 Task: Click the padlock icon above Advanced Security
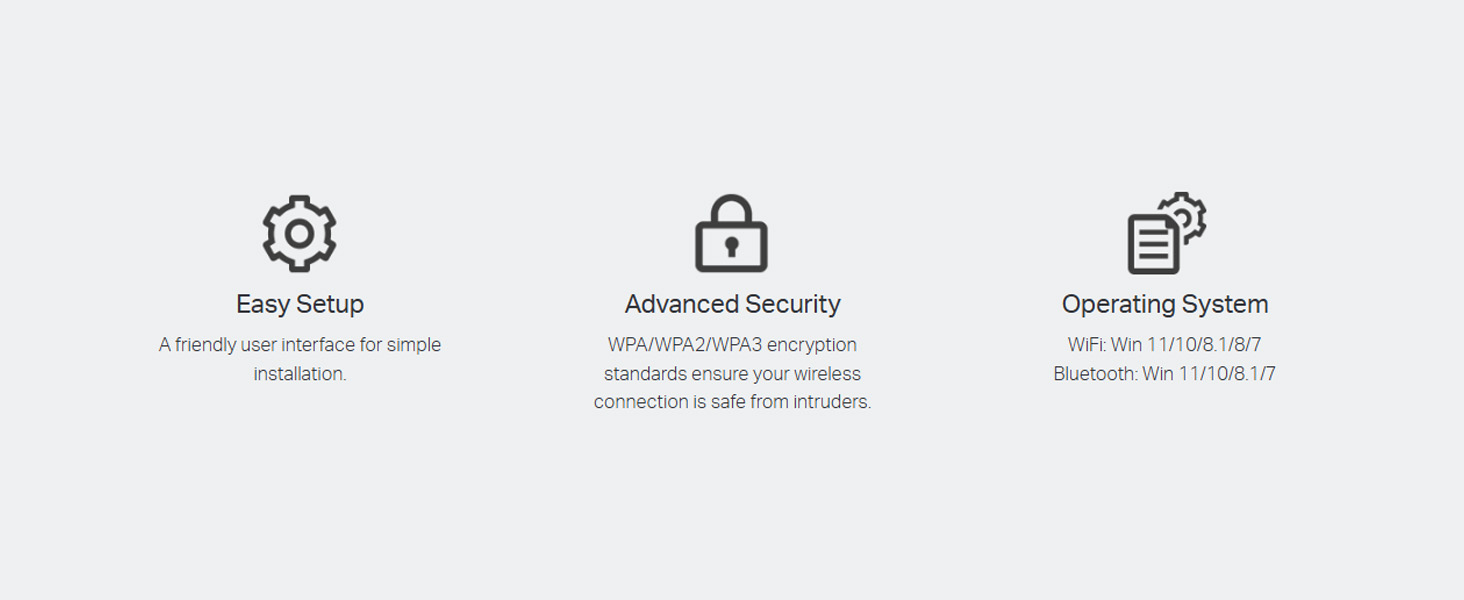click(x=731, y=234)
